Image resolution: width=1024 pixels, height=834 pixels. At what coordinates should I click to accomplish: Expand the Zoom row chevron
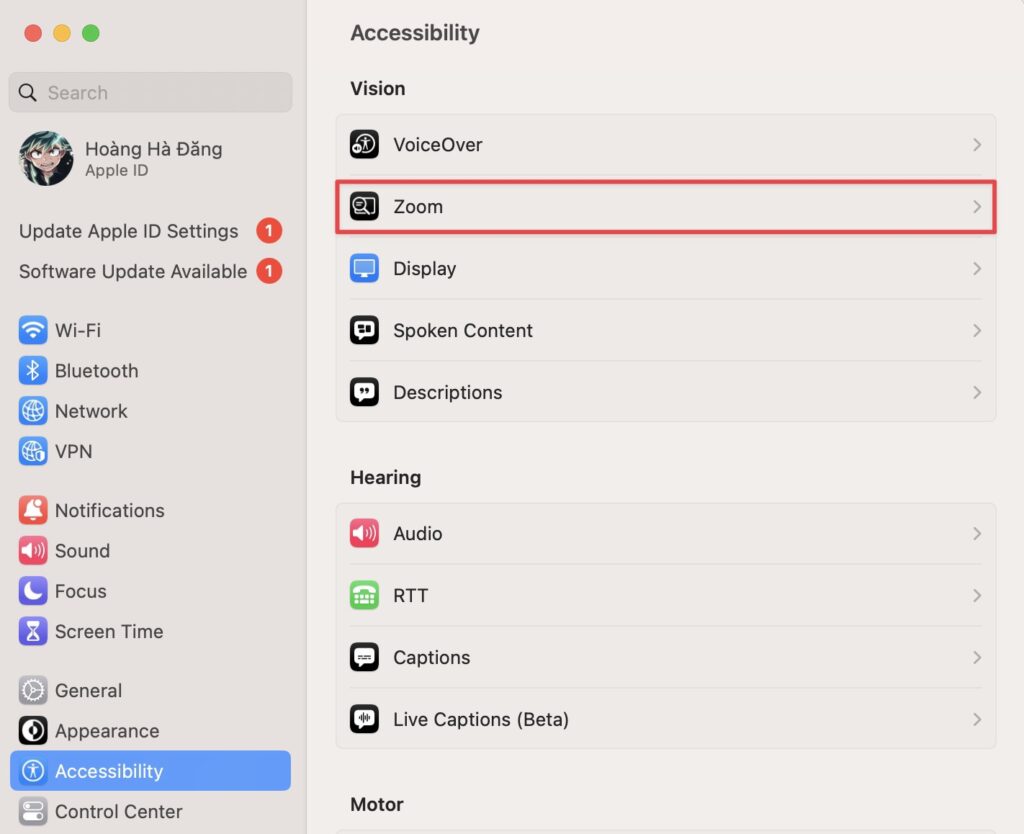tap(977, 206)
